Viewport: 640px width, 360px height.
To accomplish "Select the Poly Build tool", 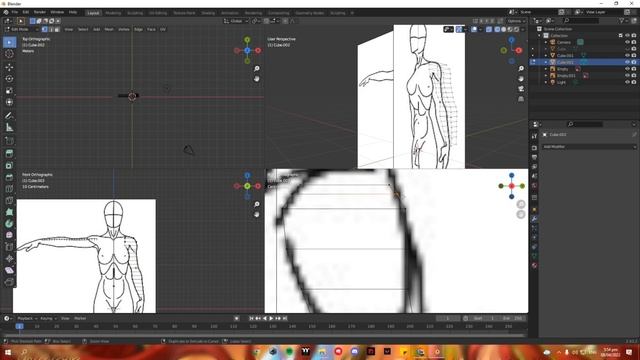I will (x=9, y=212).
